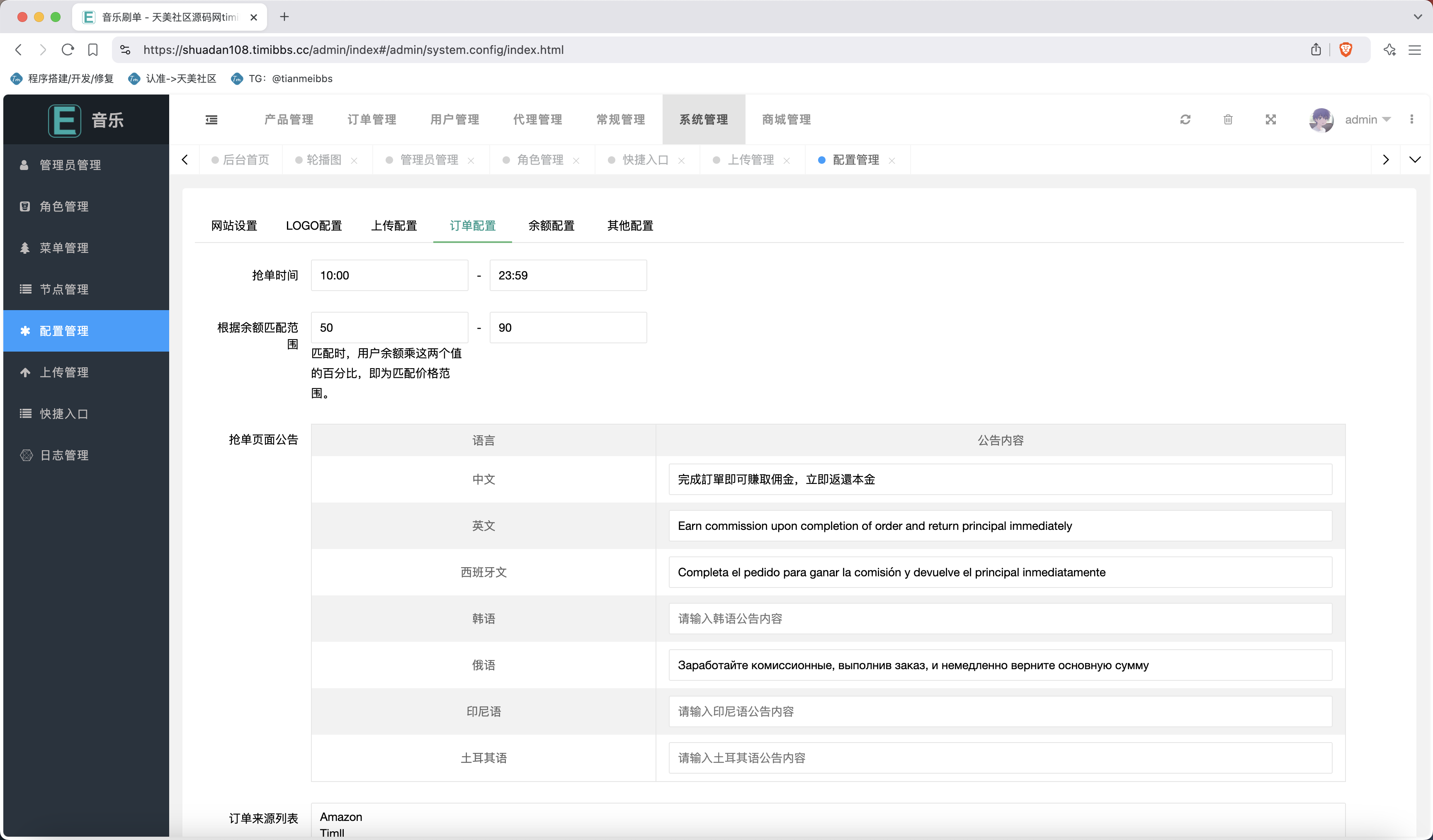Open the 代理管理 top menu
Image resolution: width=1433 pixels, height=840 pixels.
pyautogui.click(x=538, y=119)
